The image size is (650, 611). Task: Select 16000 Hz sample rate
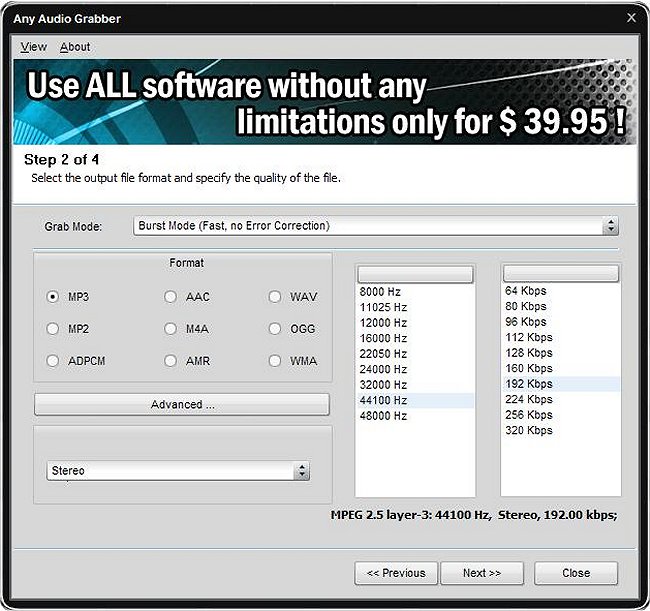[x=415, y=338]
